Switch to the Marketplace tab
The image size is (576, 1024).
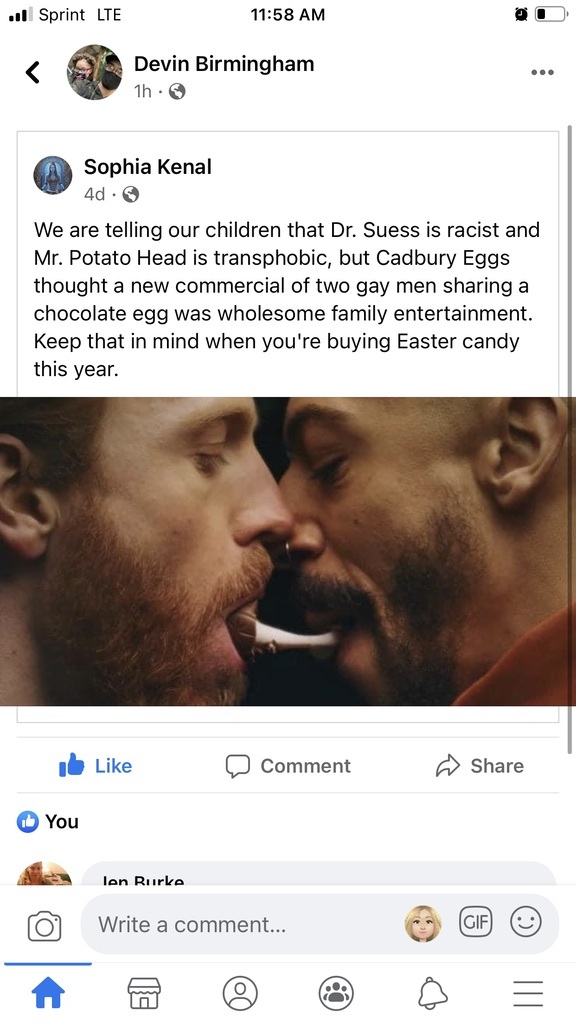(x=144, y=993)
